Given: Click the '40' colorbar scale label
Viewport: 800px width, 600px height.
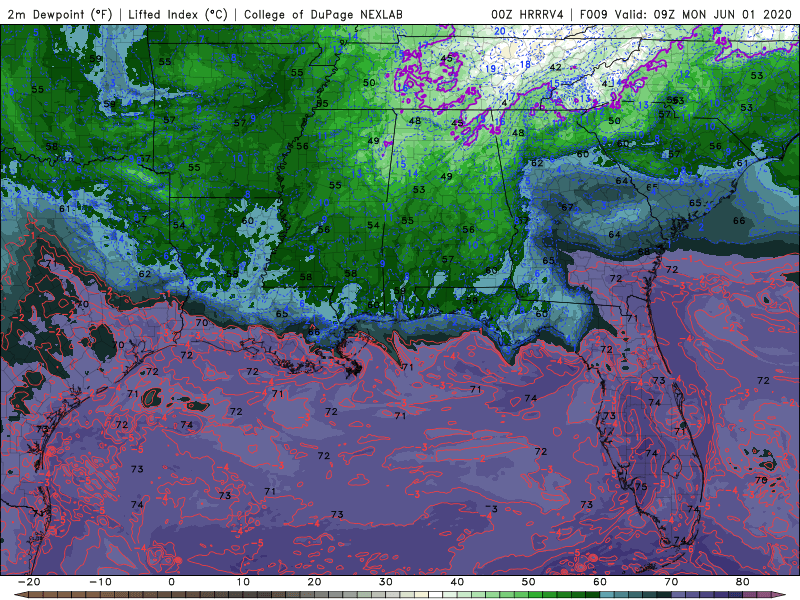Looking at the screenshot, I should click(x=457, y=582).
